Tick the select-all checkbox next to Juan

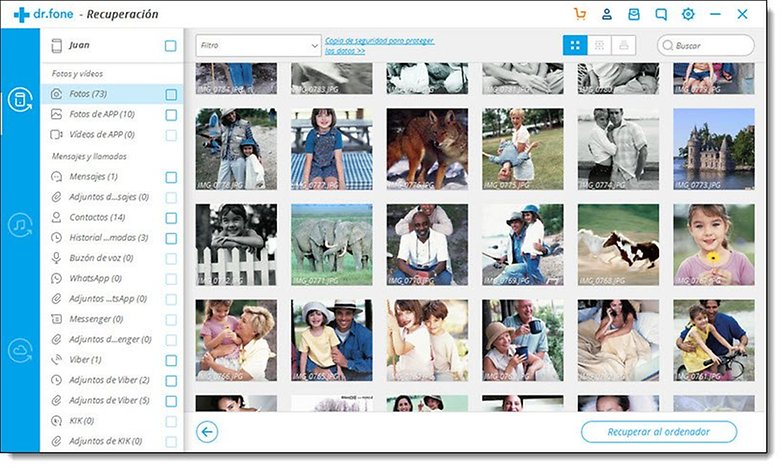click(x=171, y=46)
